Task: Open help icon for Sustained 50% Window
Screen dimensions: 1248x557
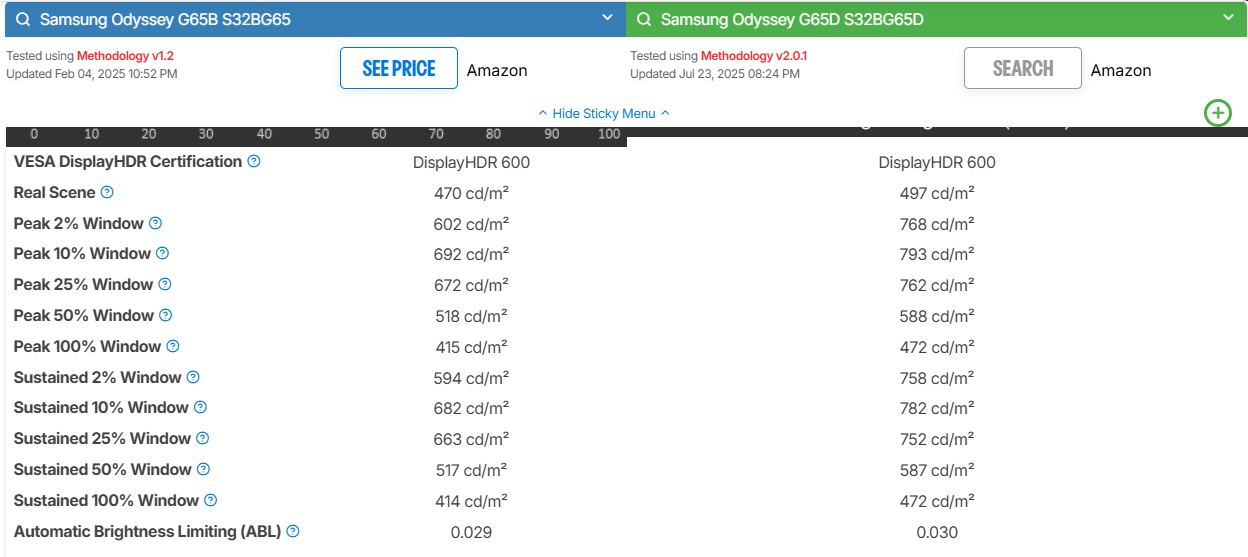Action: 203,469
